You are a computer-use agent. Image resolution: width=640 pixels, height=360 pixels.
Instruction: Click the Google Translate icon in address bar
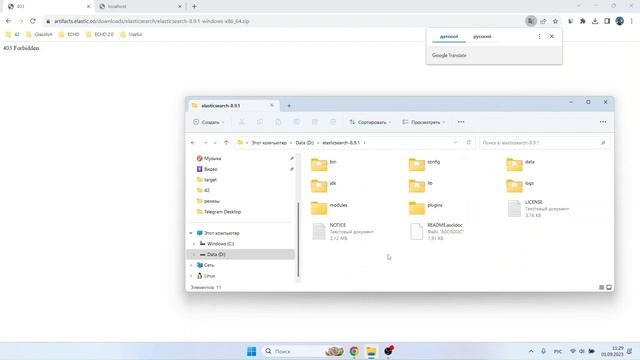530,21
